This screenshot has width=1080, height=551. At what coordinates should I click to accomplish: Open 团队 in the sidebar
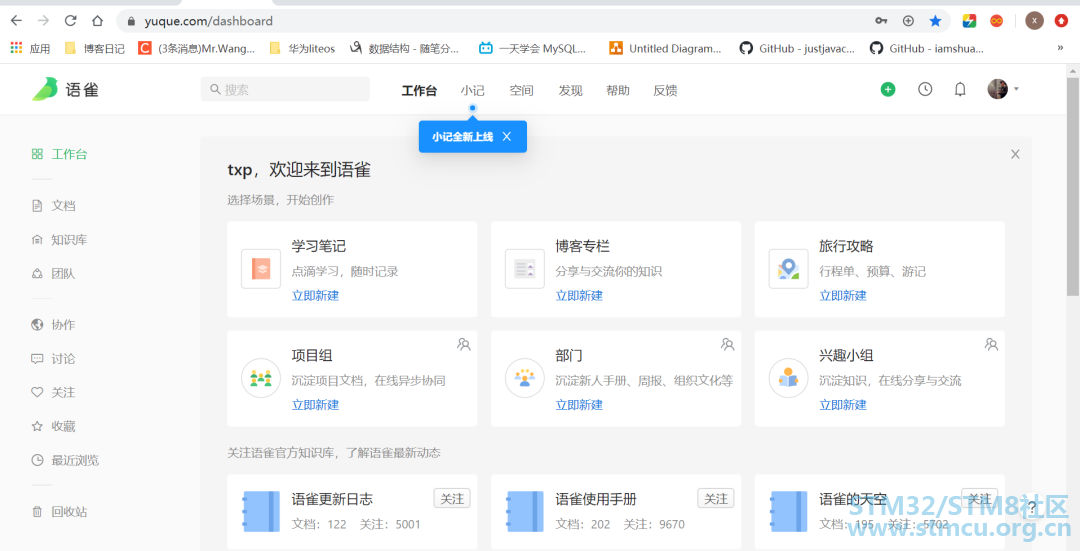pyautogui.click(x=54, y=273)
